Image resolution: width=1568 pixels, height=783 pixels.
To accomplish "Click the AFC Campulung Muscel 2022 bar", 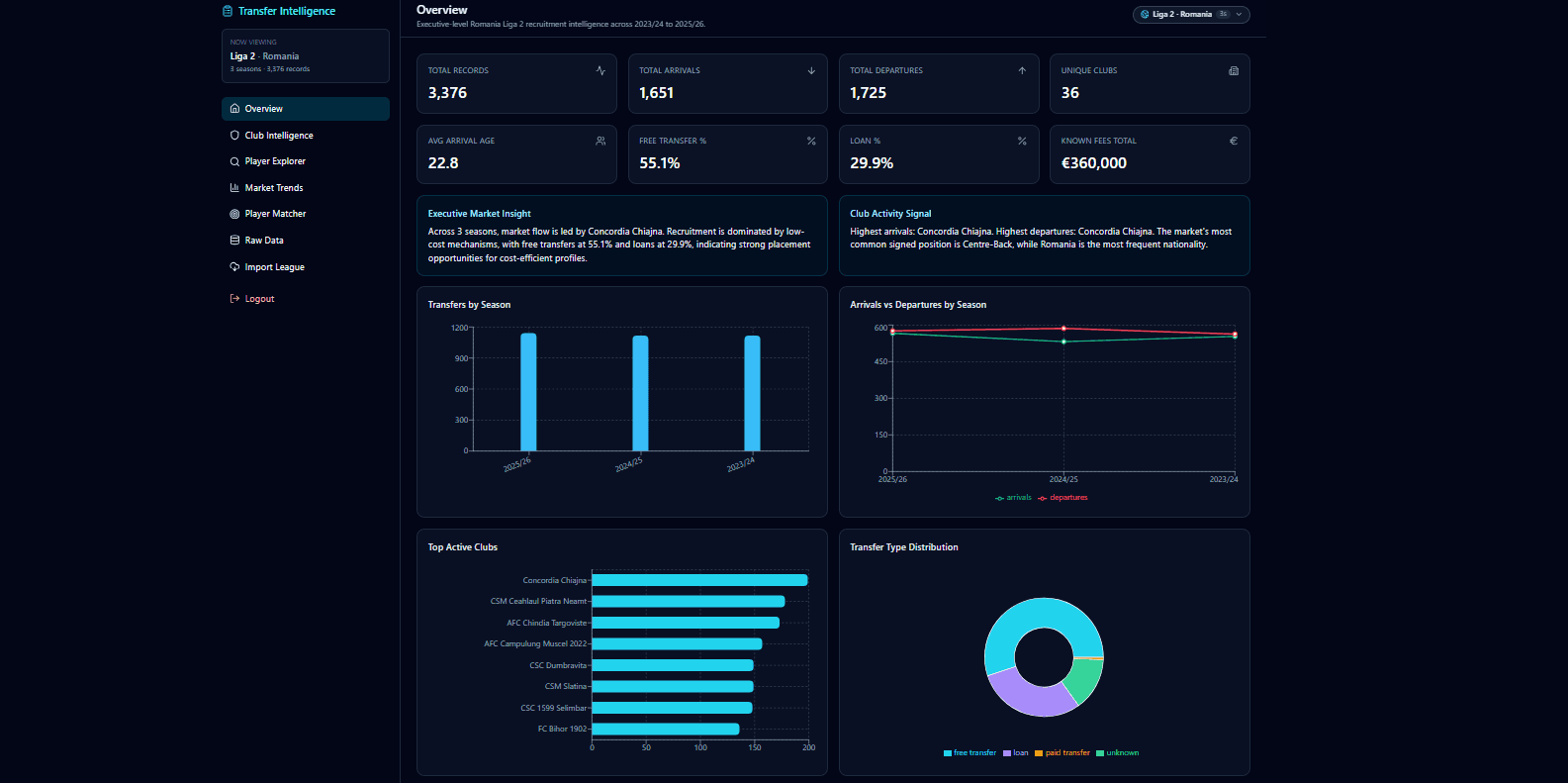I will (x=677, y=643).
